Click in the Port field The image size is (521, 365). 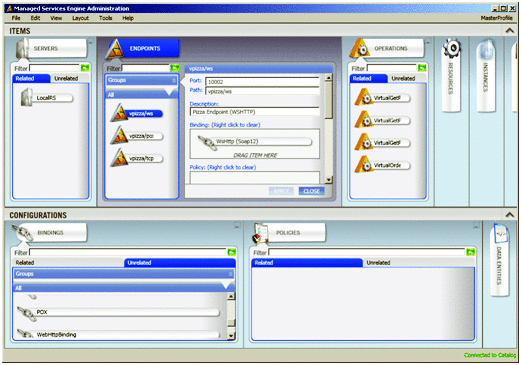(262, 81)
